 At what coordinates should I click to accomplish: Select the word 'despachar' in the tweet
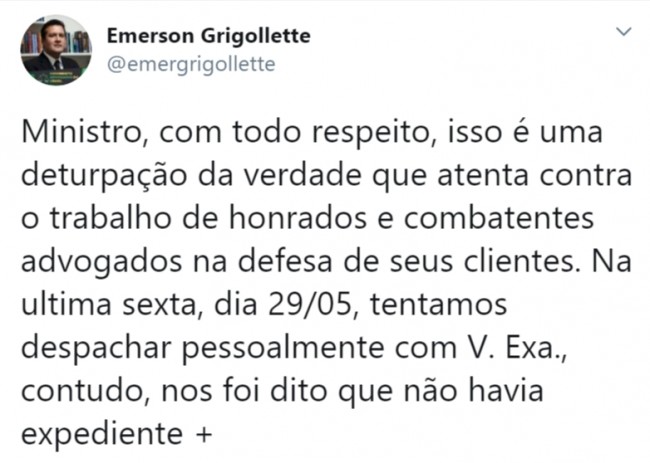point(96,348)
